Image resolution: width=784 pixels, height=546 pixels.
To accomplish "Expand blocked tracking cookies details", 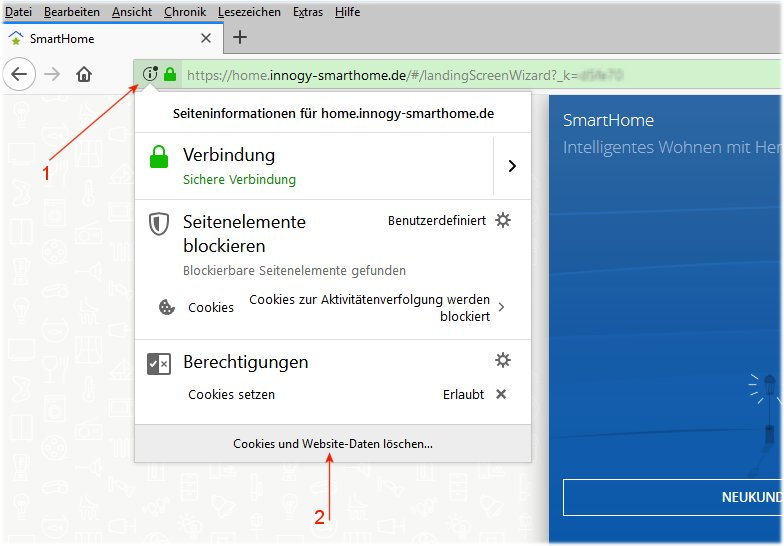I will [x=501, y=307].
